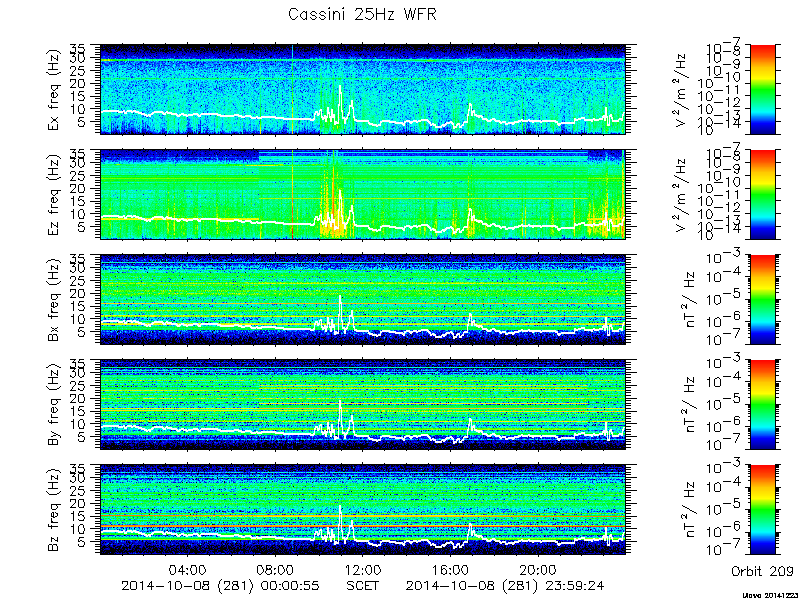Viewport: 800px width, 600px height.
Task: Select the color bar beside the Ez panel
Action: coord(762,194)
